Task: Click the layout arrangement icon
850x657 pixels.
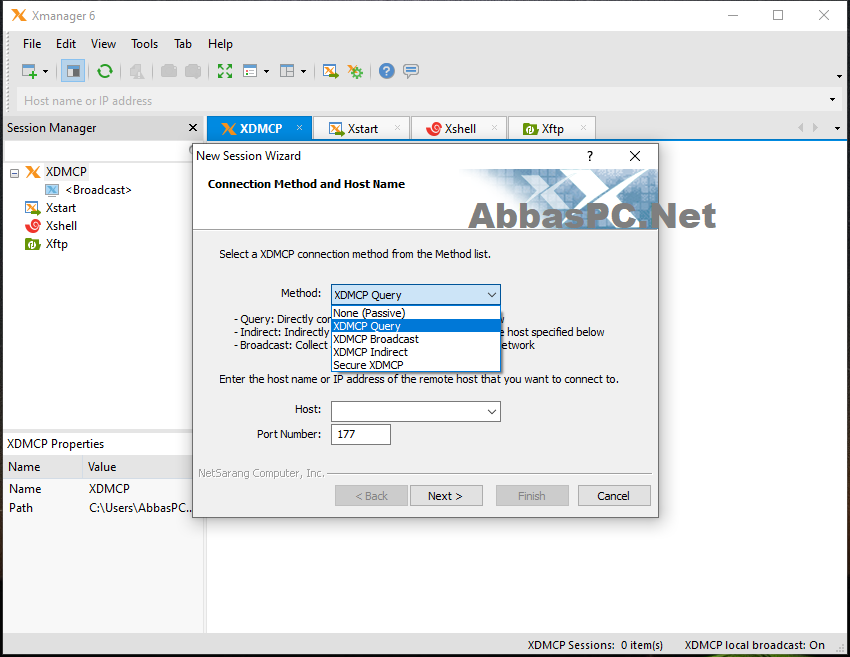Action: 287,71
